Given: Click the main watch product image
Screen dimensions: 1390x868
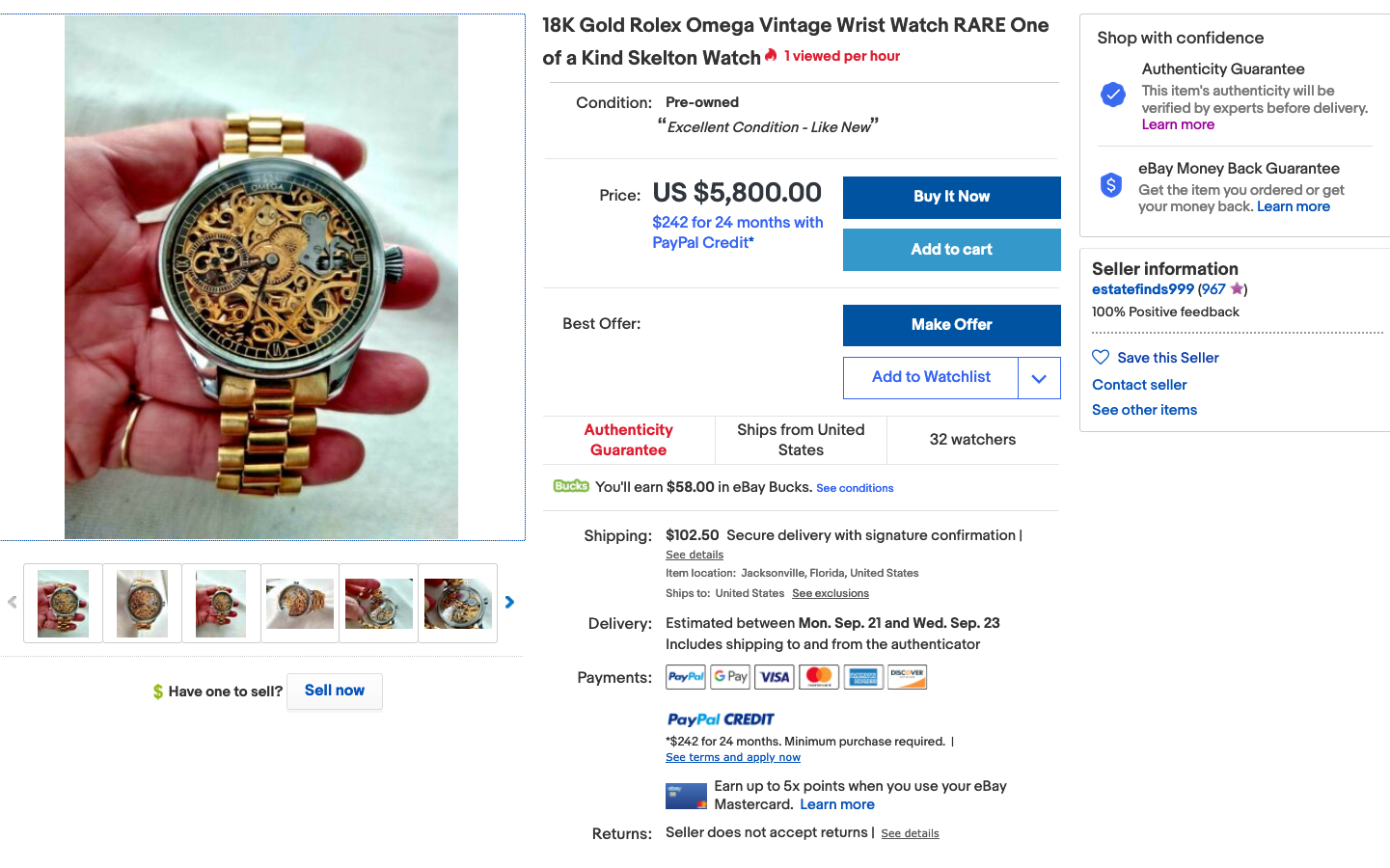Looking at the screenshot, I should pyautogui.click(x=261, y=277).
